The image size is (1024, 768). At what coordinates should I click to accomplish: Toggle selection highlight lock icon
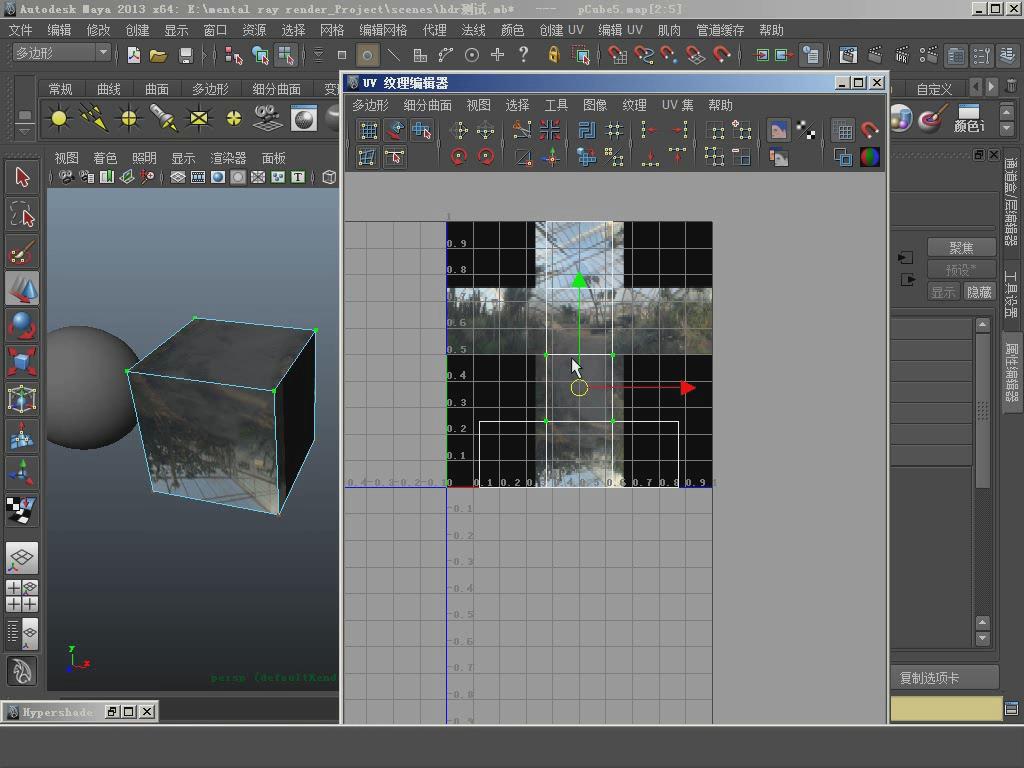point(553,55)
